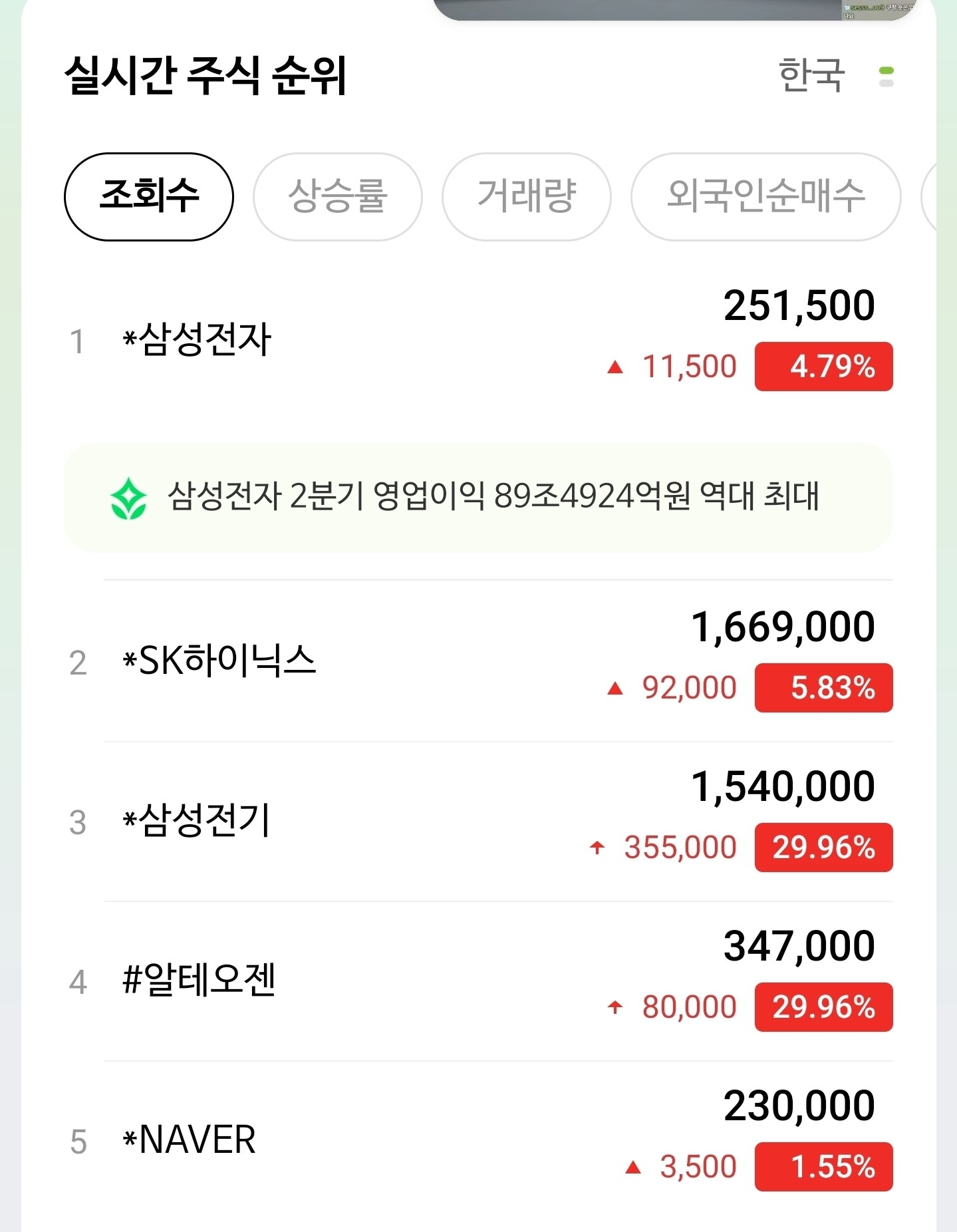957x1232 pixels.
Task: Tap the green AI briefing sparkle icon
Action: pyautogui.click(x=128, y=498)
